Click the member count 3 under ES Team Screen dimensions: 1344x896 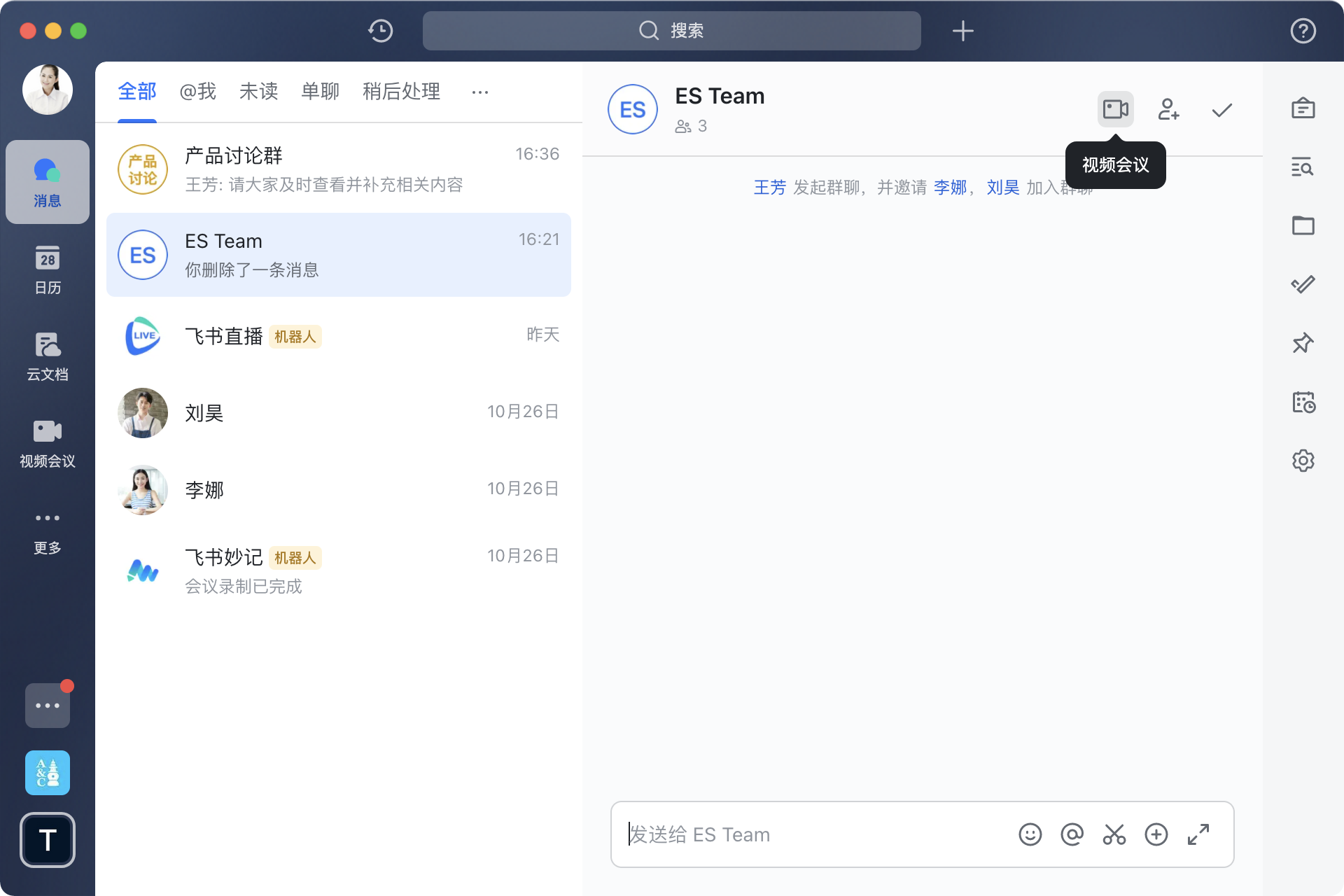pyautogui.click(x=691, y=126)
